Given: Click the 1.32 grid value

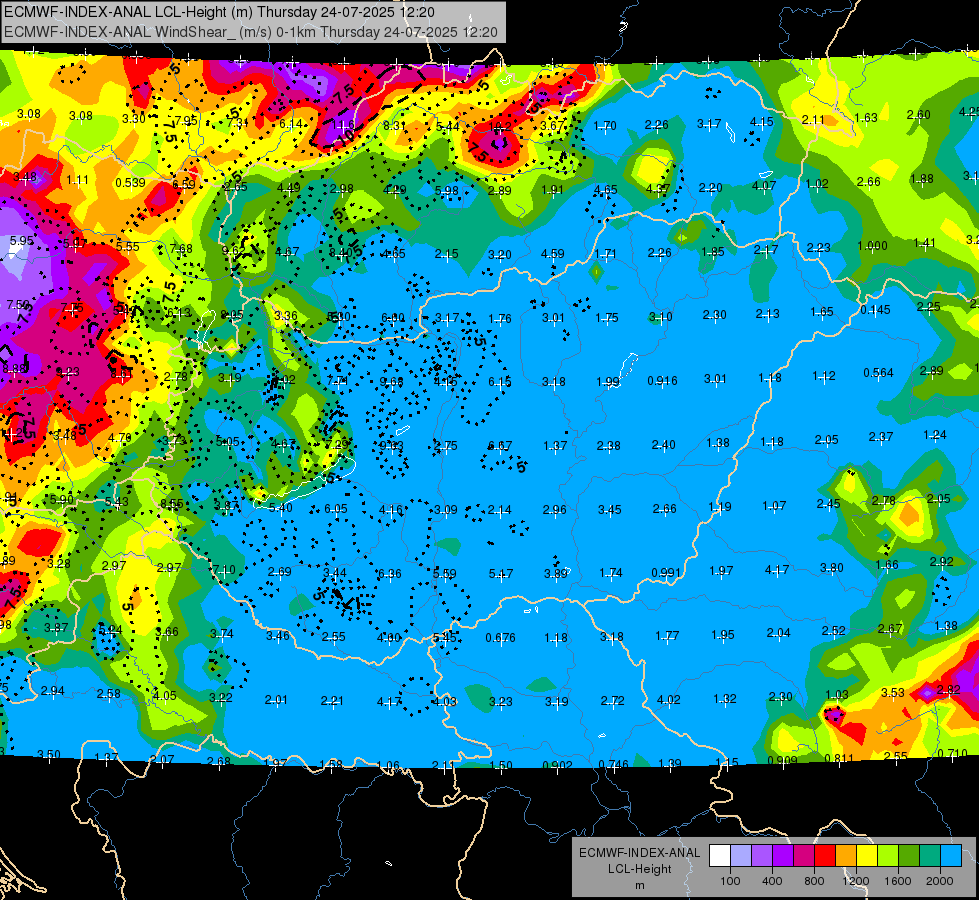Looking at the screenshot, I should point(725,699).
